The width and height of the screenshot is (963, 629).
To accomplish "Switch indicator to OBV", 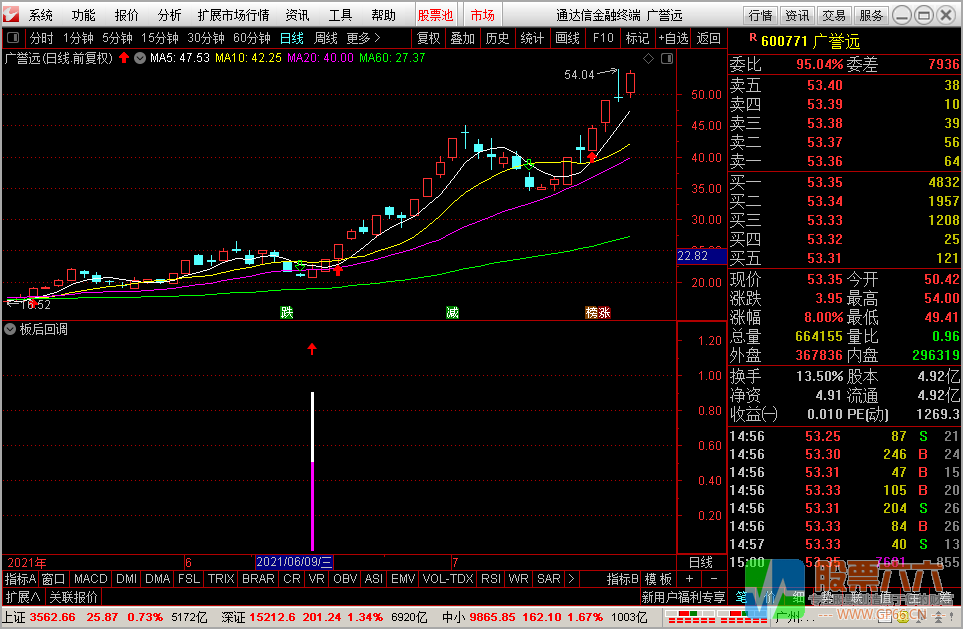I will (345, 579).
